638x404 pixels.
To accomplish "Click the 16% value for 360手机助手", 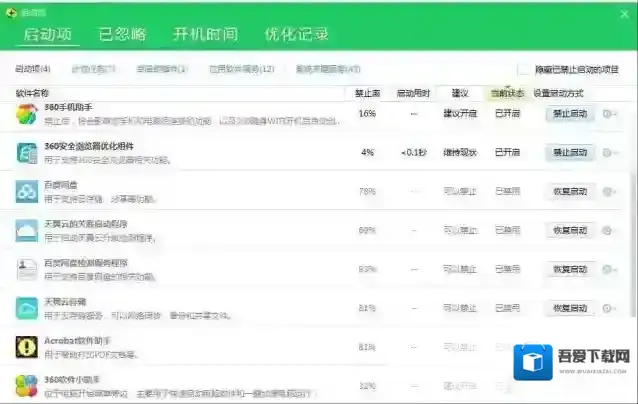I will click(367, 114).
